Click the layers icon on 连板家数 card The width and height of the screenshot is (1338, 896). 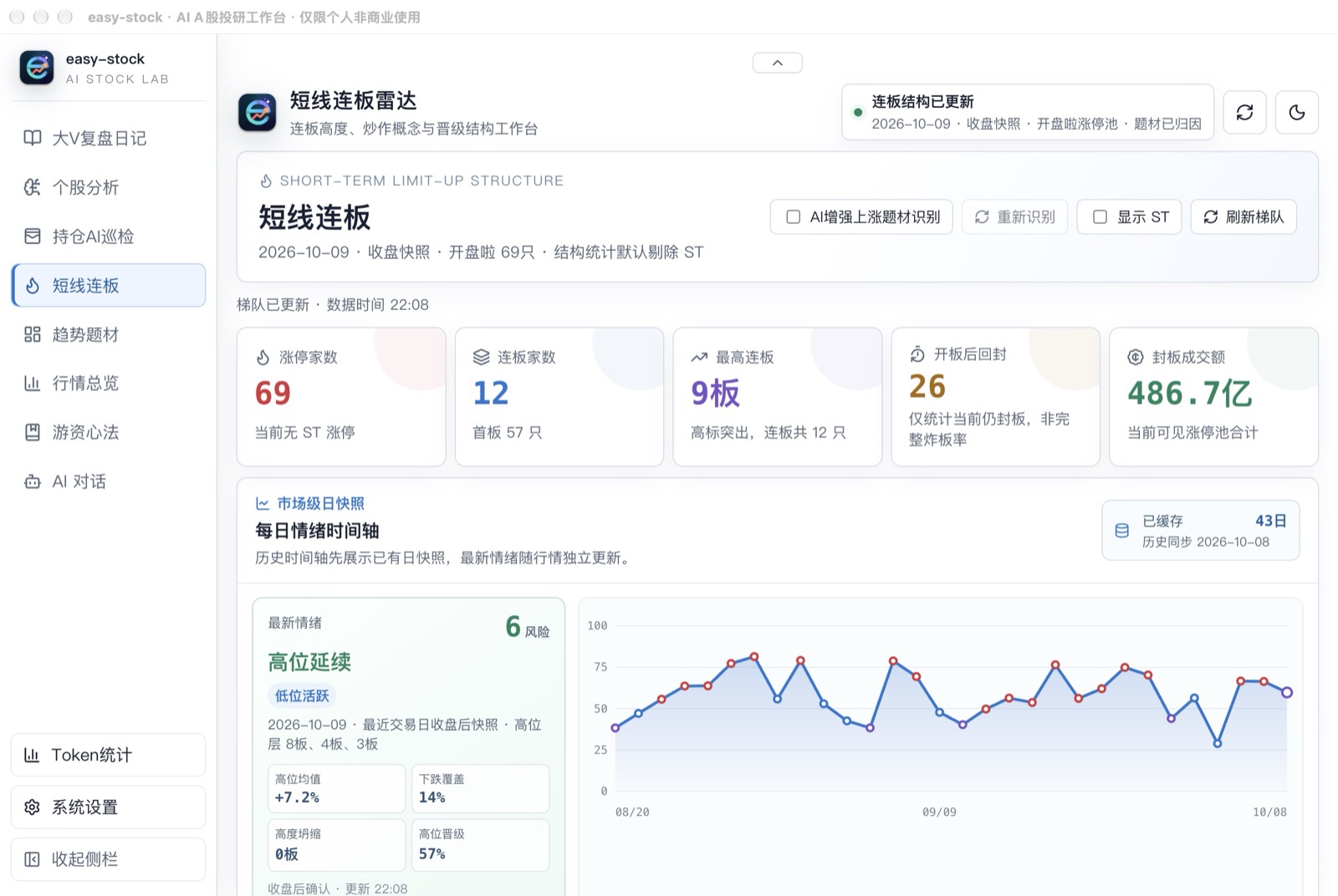pos(482,358)
